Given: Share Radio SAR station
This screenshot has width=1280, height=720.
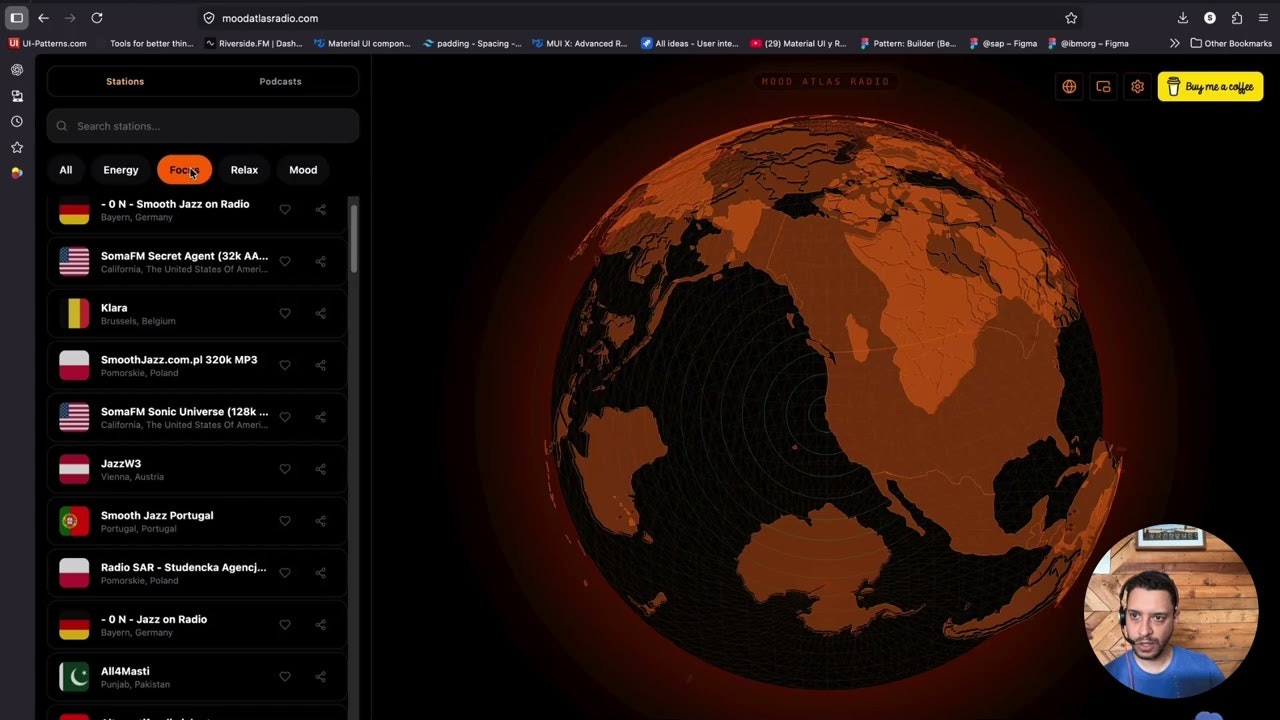Looking at the screenshot, I should pyautogui.click(x=321, y=573).
